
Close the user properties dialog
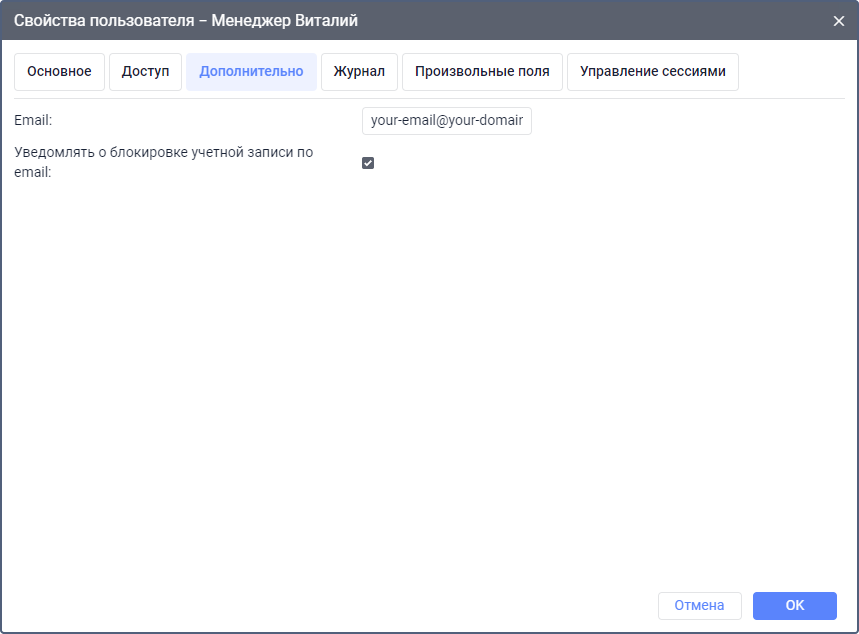[839, 21]
